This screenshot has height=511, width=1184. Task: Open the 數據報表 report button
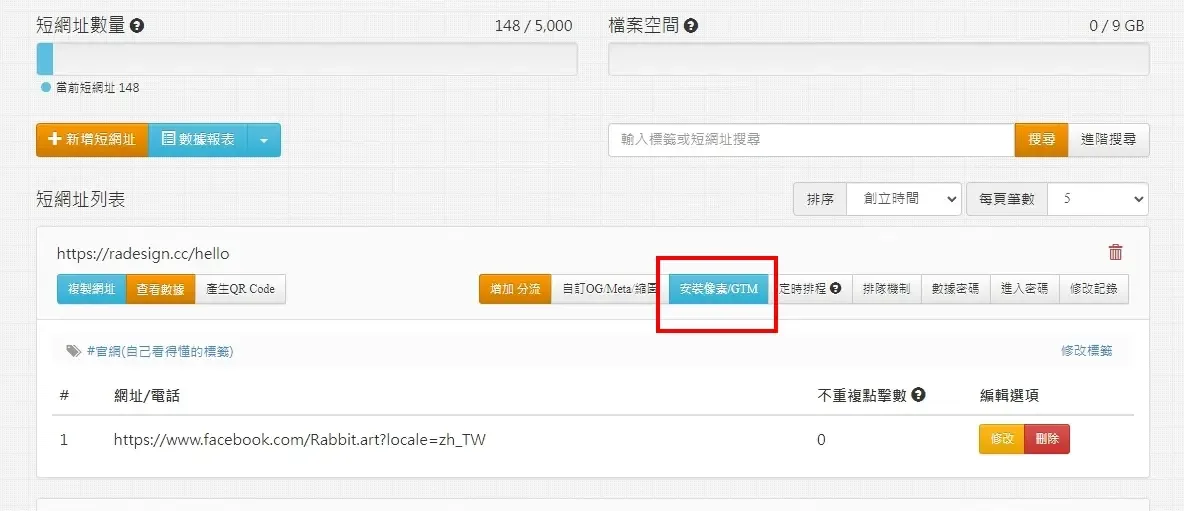[198, 140]
